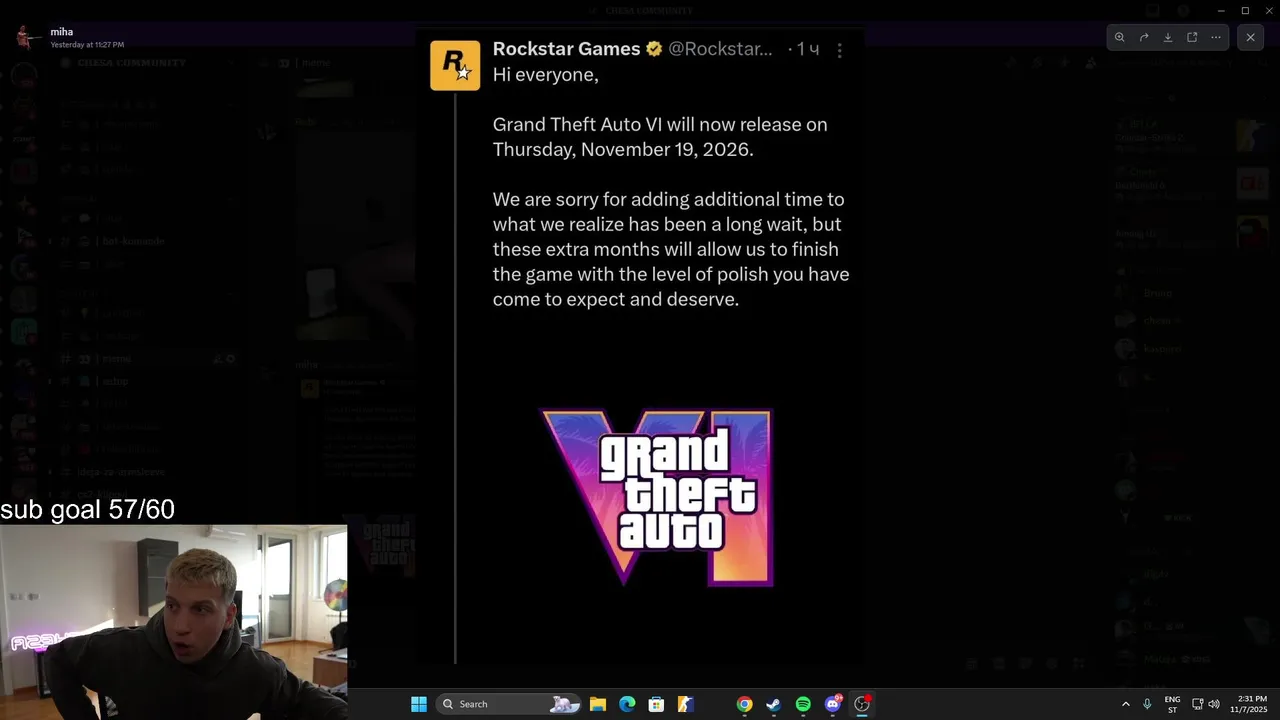Click the microphone tray icon
The height and width of the screenshot is (720, 1280).
[1147, 704]
